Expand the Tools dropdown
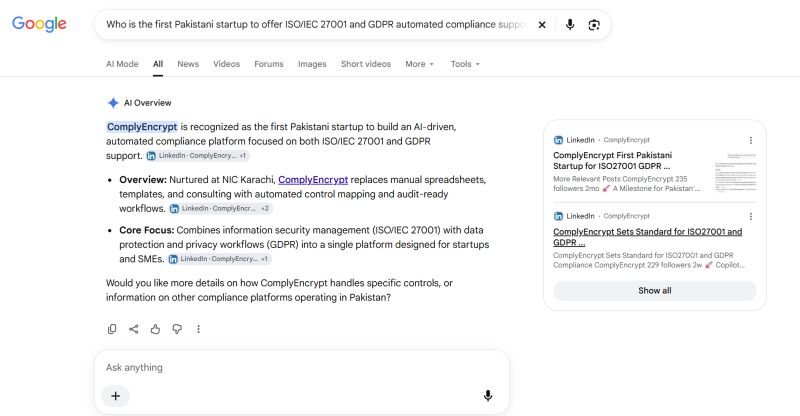Screen dimensions: 800x416 pos(465,64)
